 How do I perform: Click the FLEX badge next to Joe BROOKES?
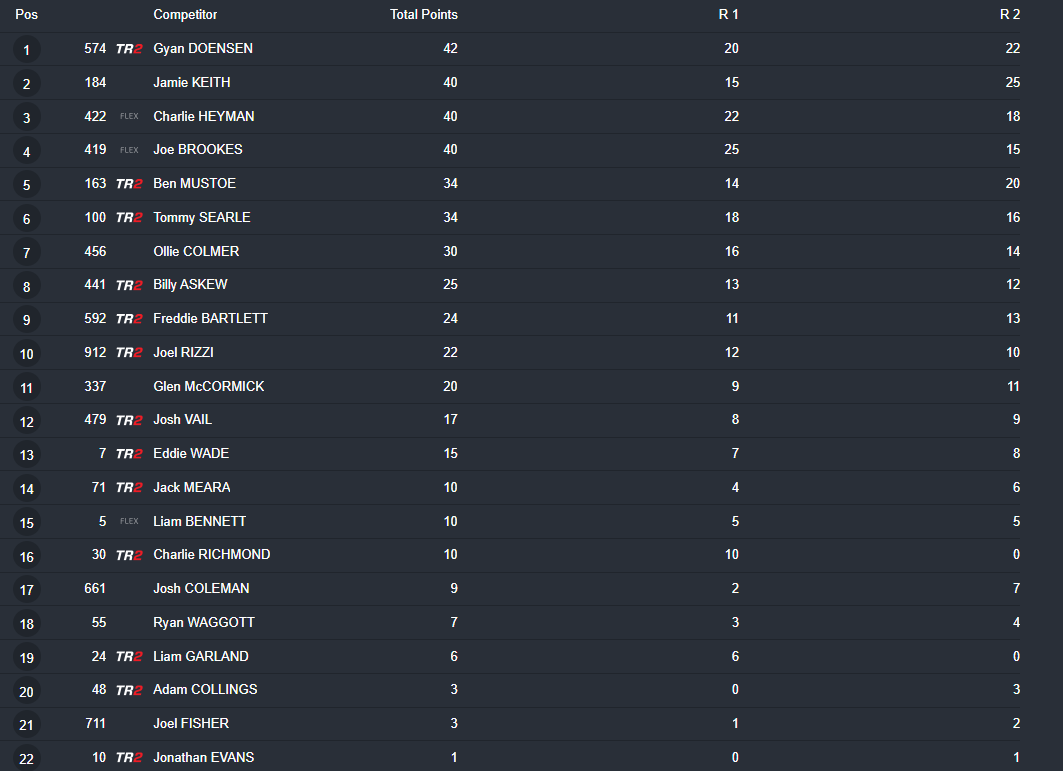[x=129, y=150]
